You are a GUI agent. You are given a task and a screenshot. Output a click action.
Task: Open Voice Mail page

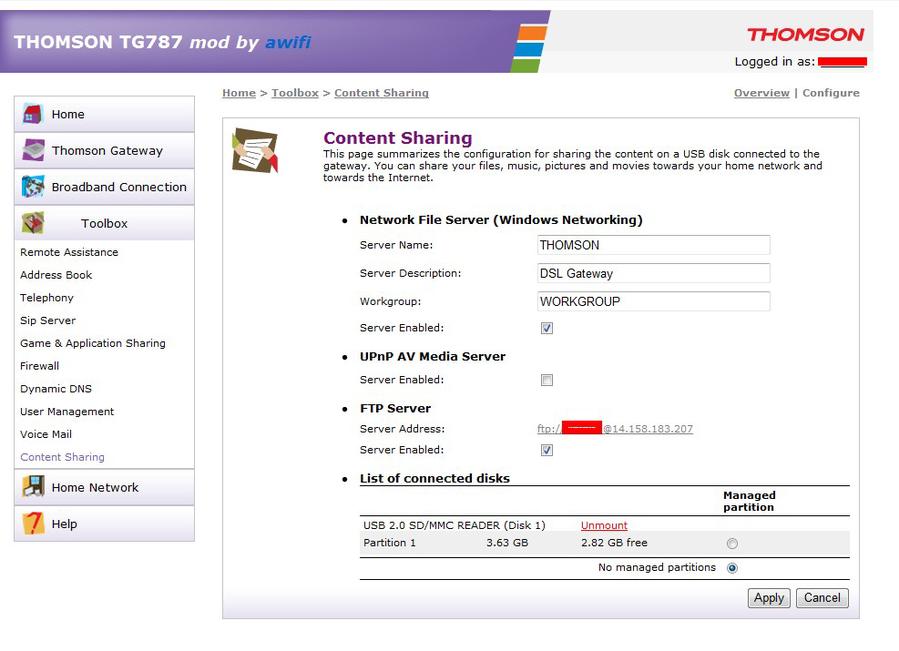[46, 434]
